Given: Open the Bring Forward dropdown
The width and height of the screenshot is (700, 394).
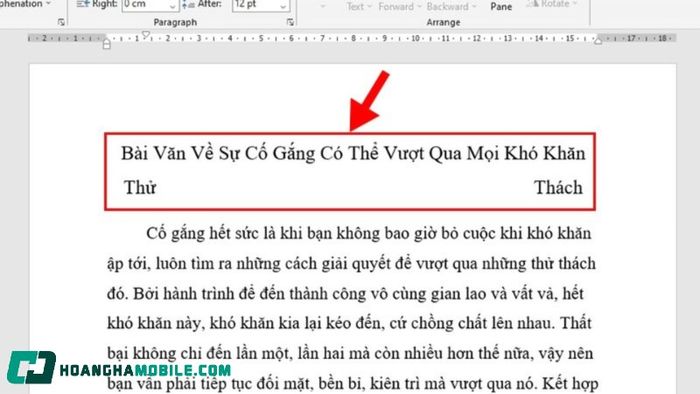Looking at the screenshot, I should coord(400,6).
